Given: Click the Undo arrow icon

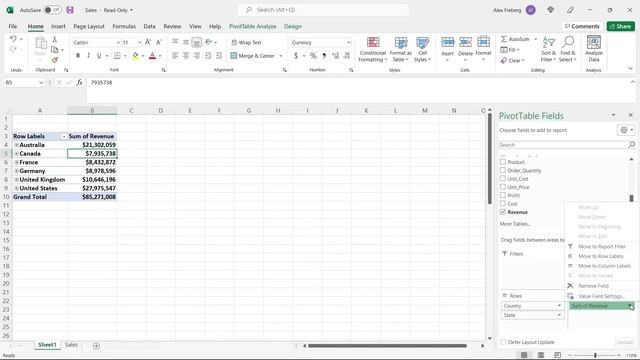Looking at the screenshot, I should tap(13, 39).
